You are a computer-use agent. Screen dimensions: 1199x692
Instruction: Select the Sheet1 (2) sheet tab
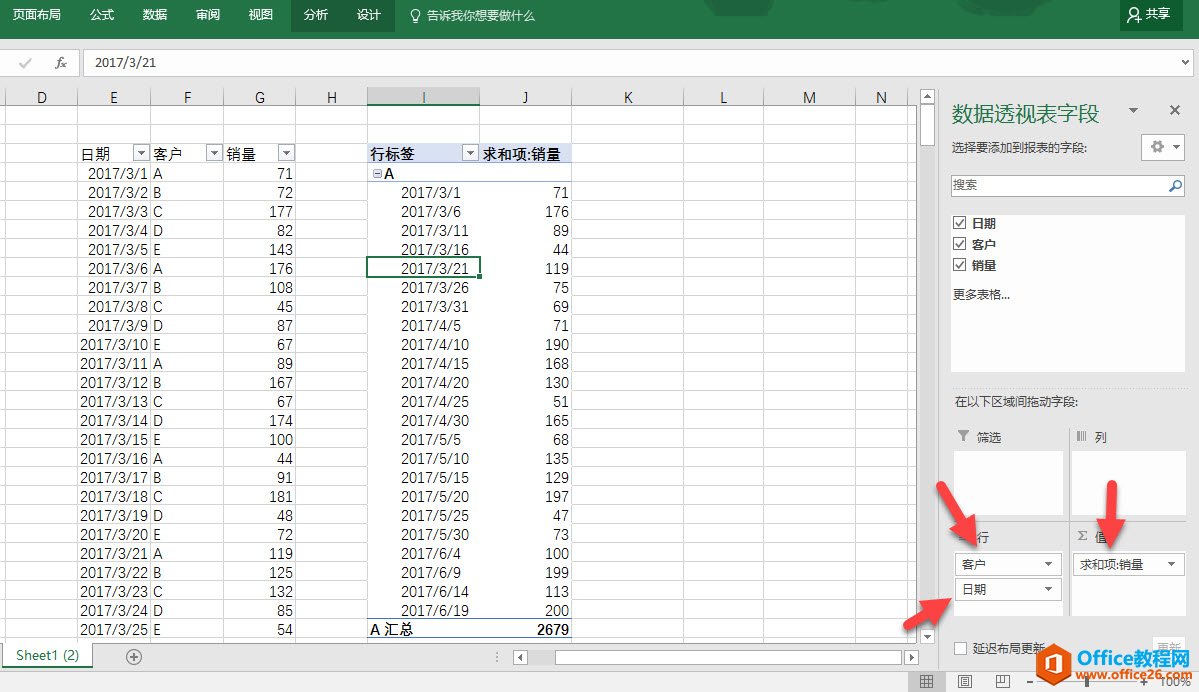point(47,655)
